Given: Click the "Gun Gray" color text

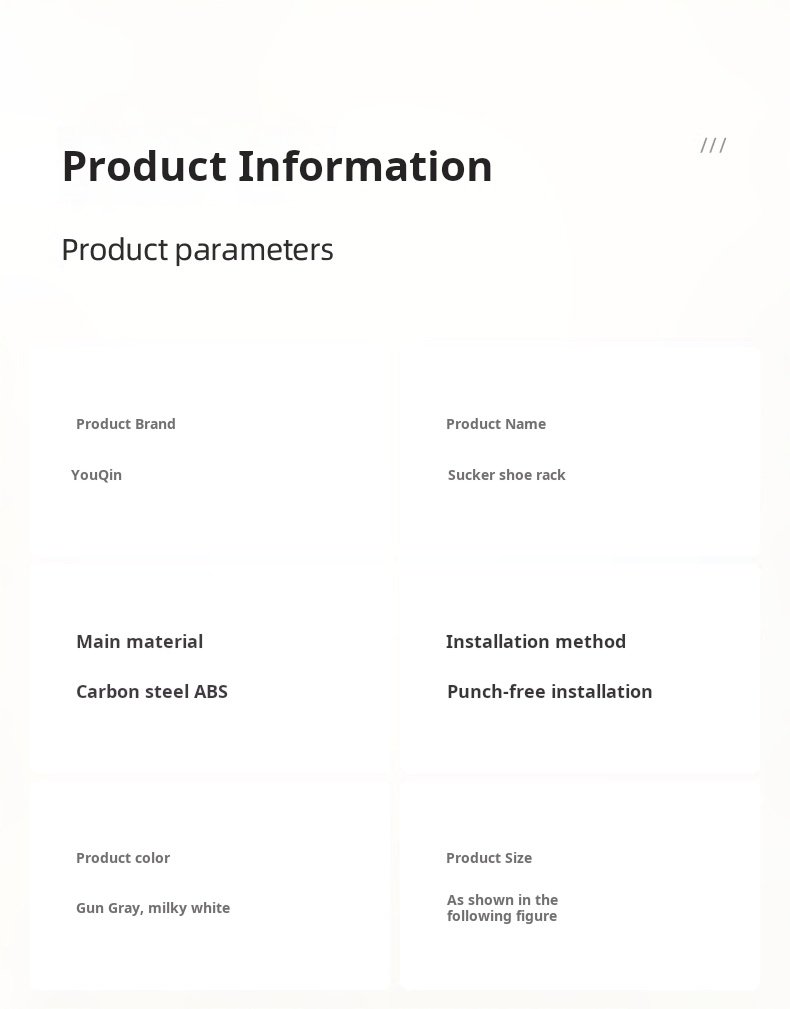Looking at the screenshot, I should click(x=108, y=908).
